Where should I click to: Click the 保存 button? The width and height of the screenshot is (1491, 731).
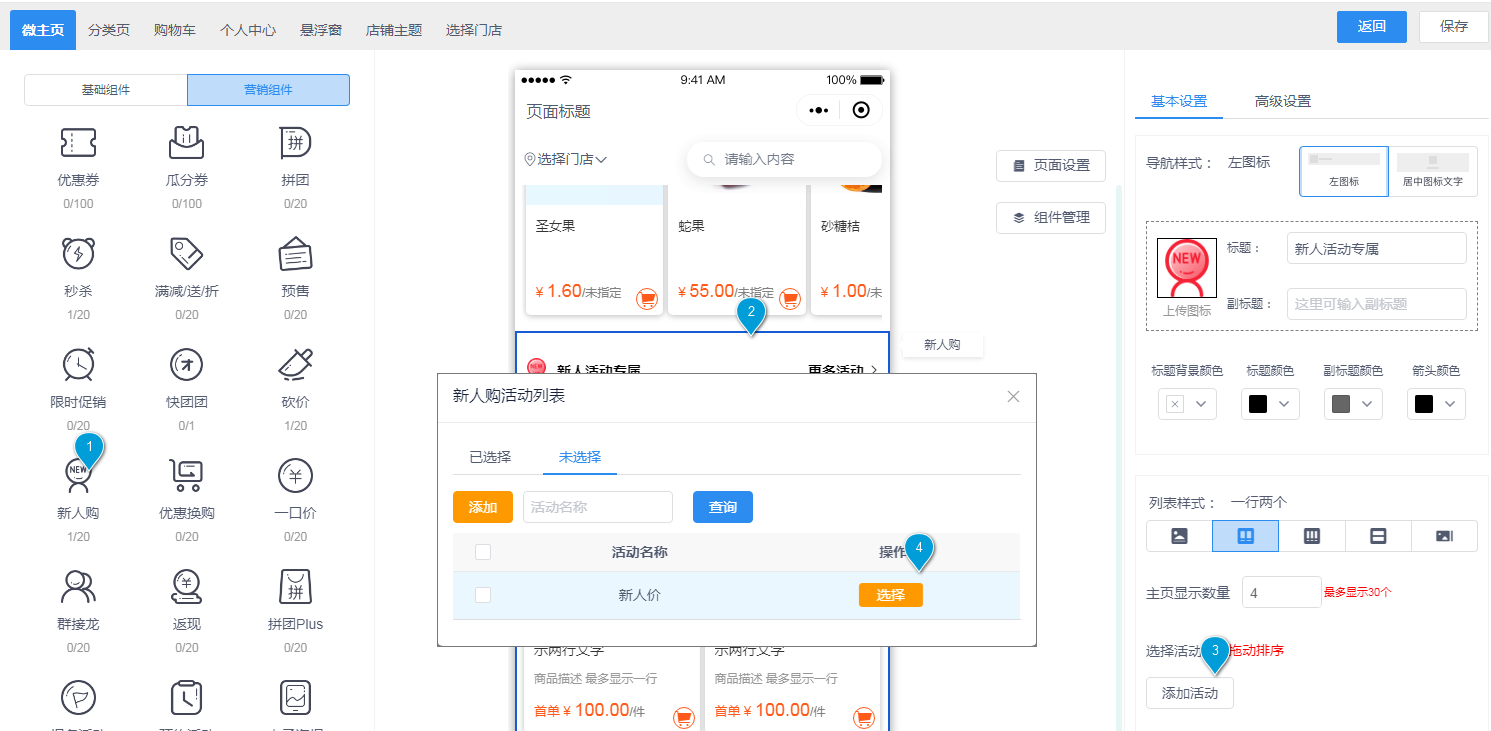point(1454,27)
